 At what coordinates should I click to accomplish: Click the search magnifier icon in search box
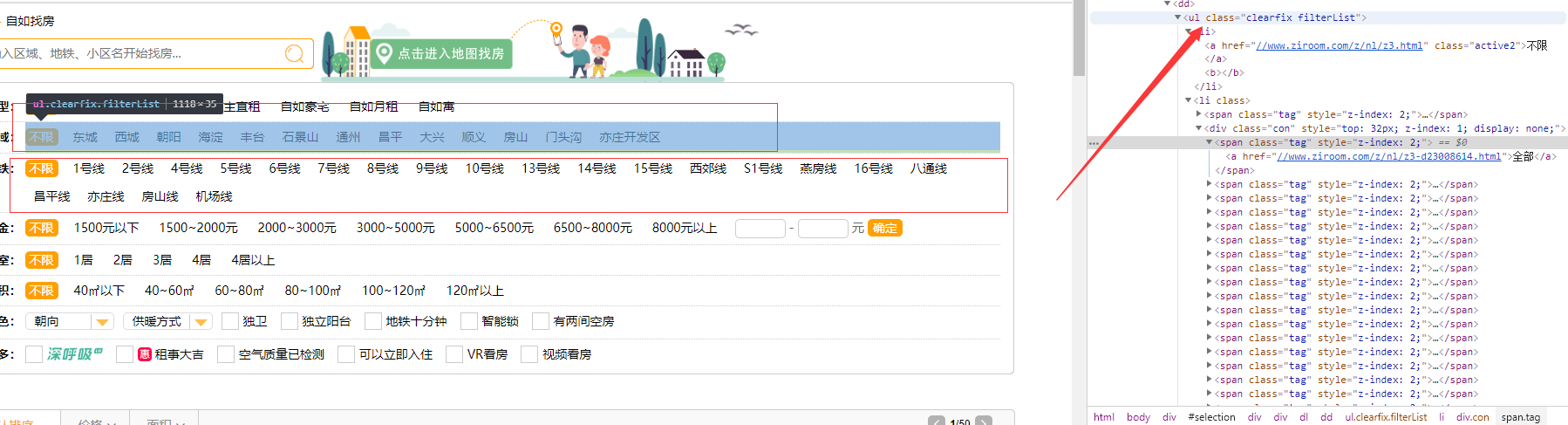click(x=295, y=53)
